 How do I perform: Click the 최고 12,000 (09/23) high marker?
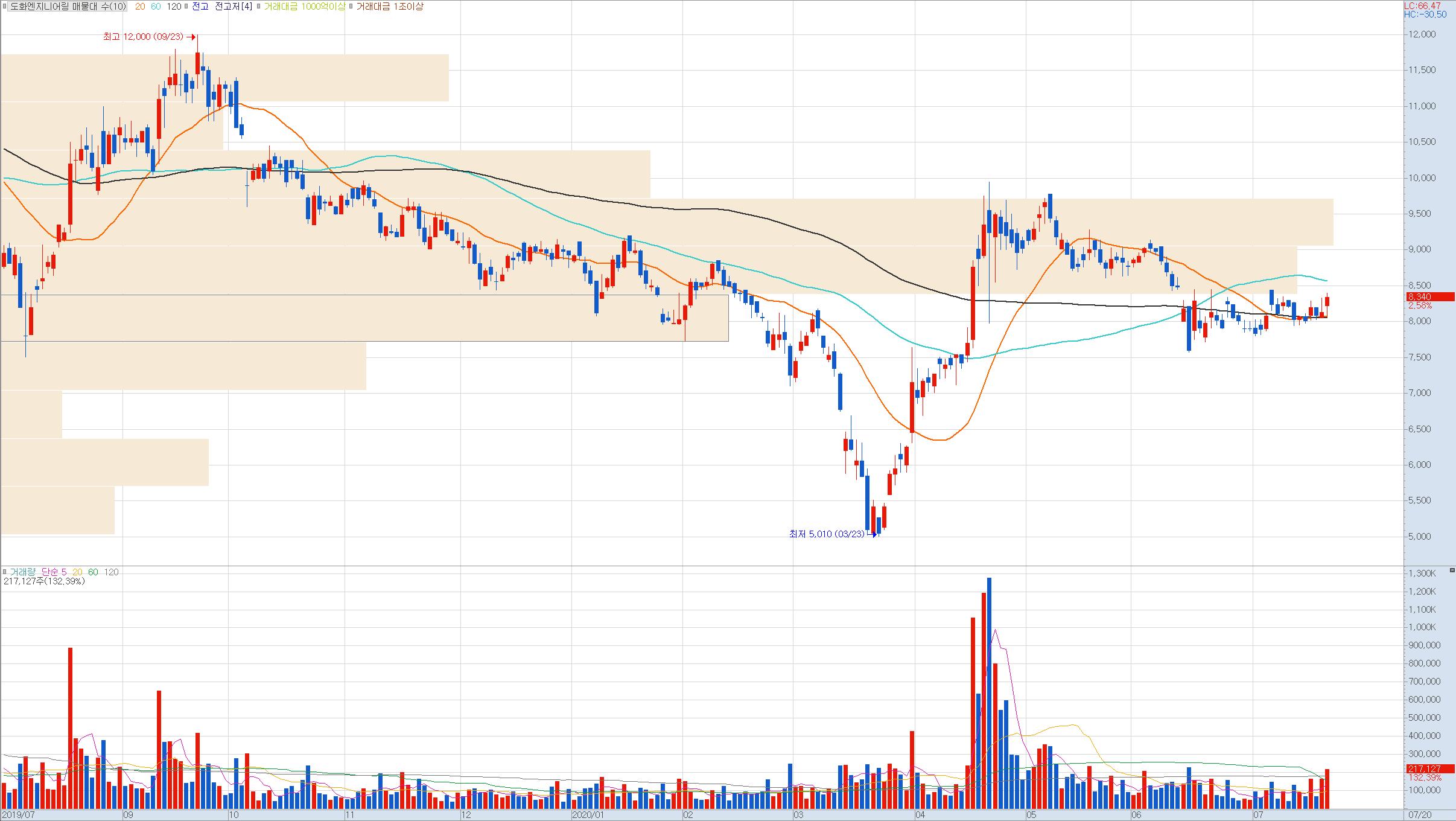click(x=144, y=37)
